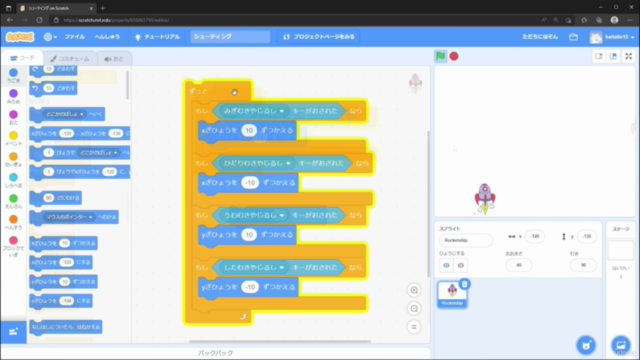640x360 pixels.
Task: Enter full screen stage mode
Action: click(x=629, y=56)
